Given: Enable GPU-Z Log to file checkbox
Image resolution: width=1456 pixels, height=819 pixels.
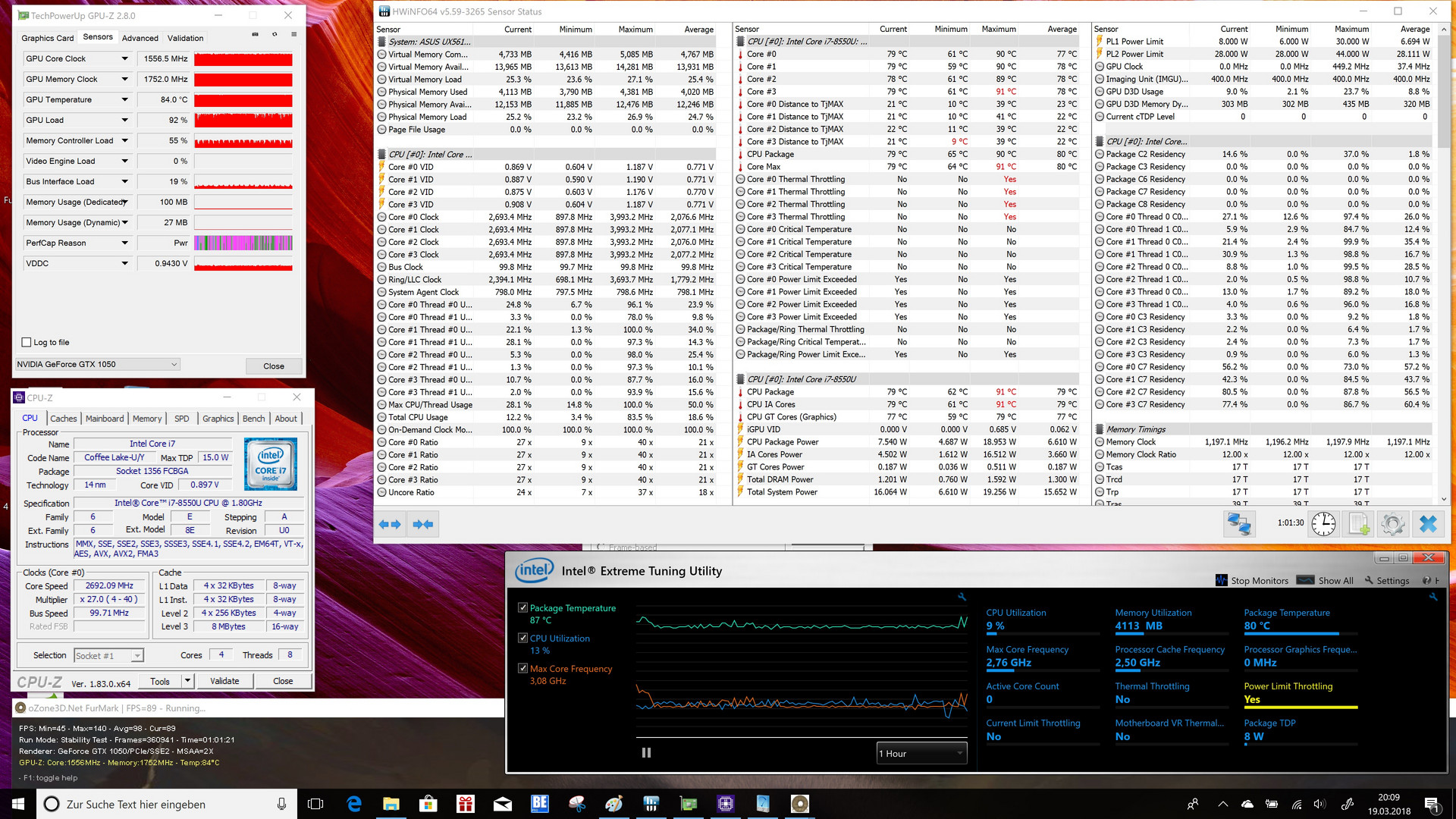Looking at the screenshot, I should tap(27, 342).
